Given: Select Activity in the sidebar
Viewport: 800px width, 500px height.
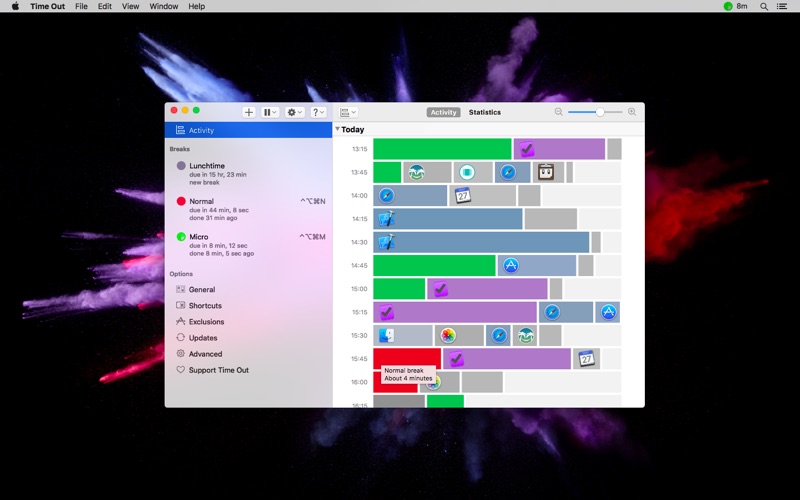Looking at the screenshot, I should 248,130.
